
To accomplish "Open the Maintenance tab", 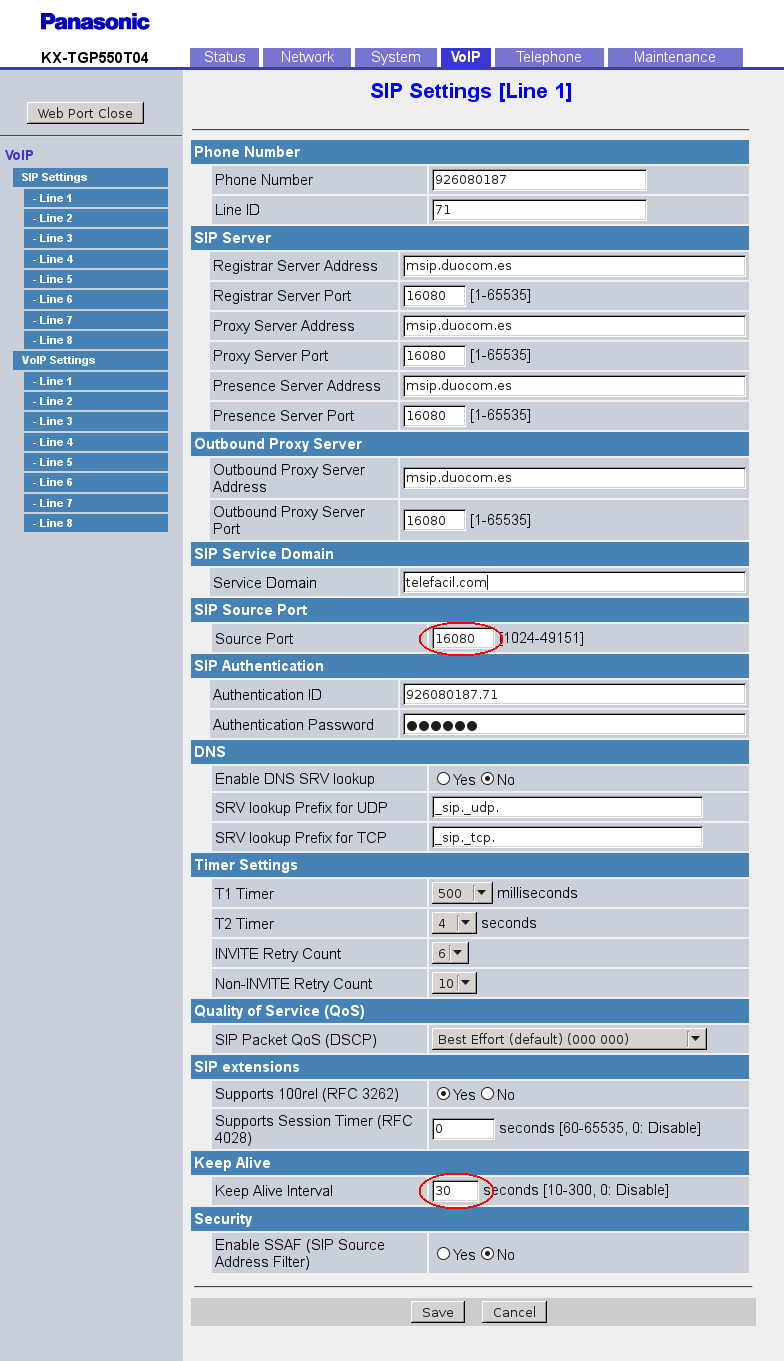I will point(674,57).
